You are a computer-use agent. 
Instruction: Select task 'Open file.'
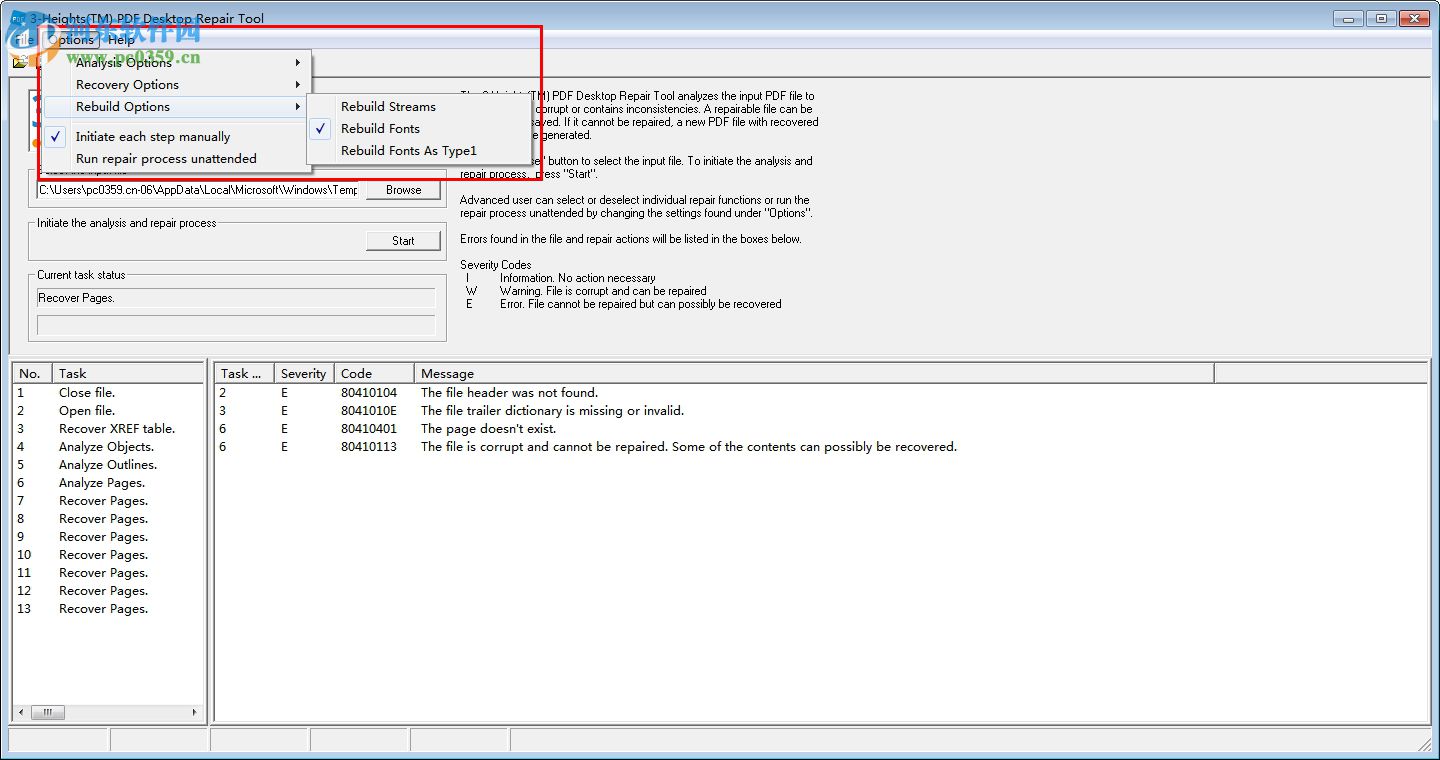point(87,411)
